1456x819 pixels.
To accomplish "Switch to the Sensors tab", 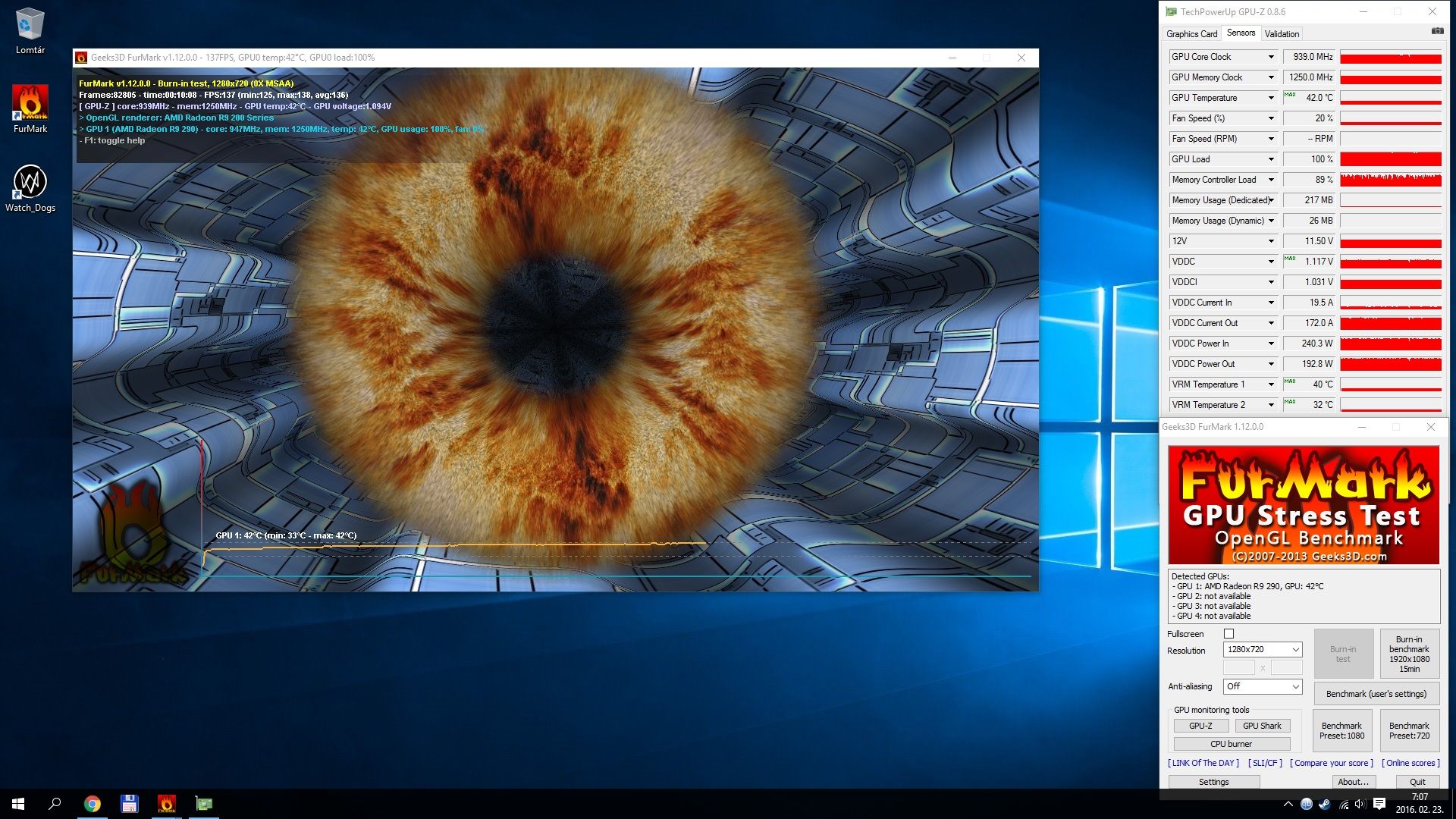I will point(1241,33).
